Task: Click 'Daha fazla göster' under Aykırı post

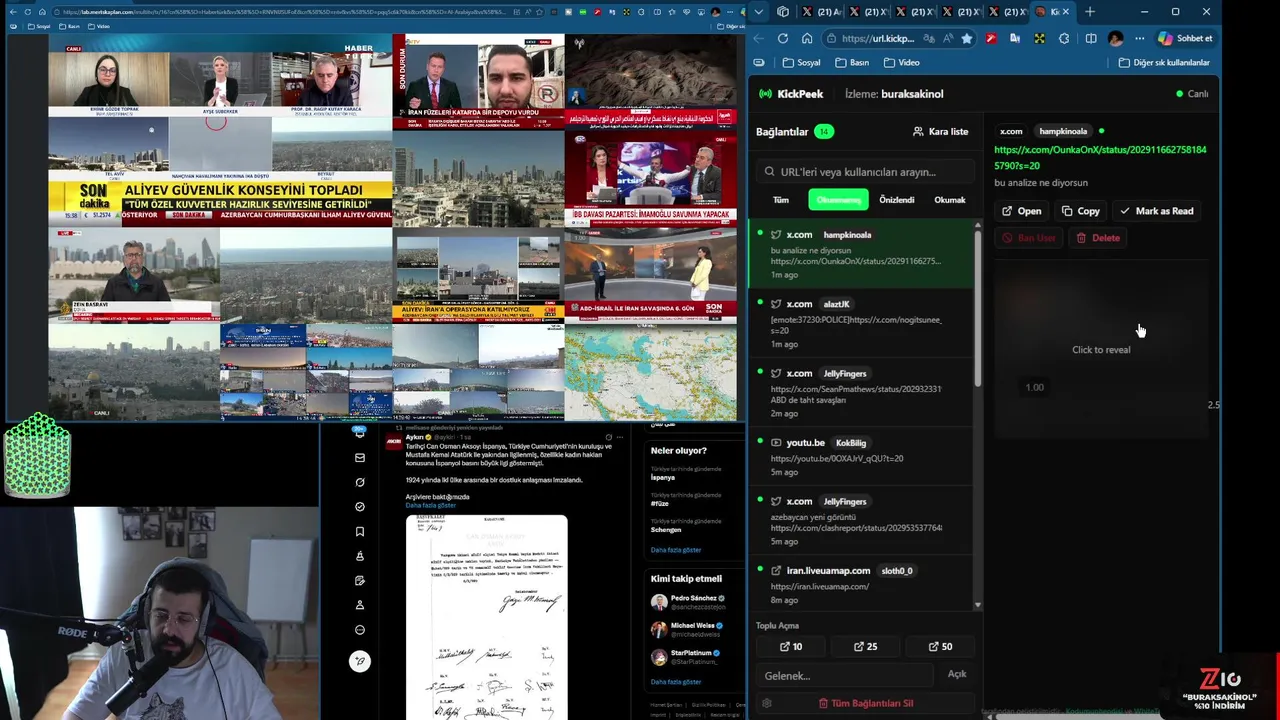Action: point(430,505)
